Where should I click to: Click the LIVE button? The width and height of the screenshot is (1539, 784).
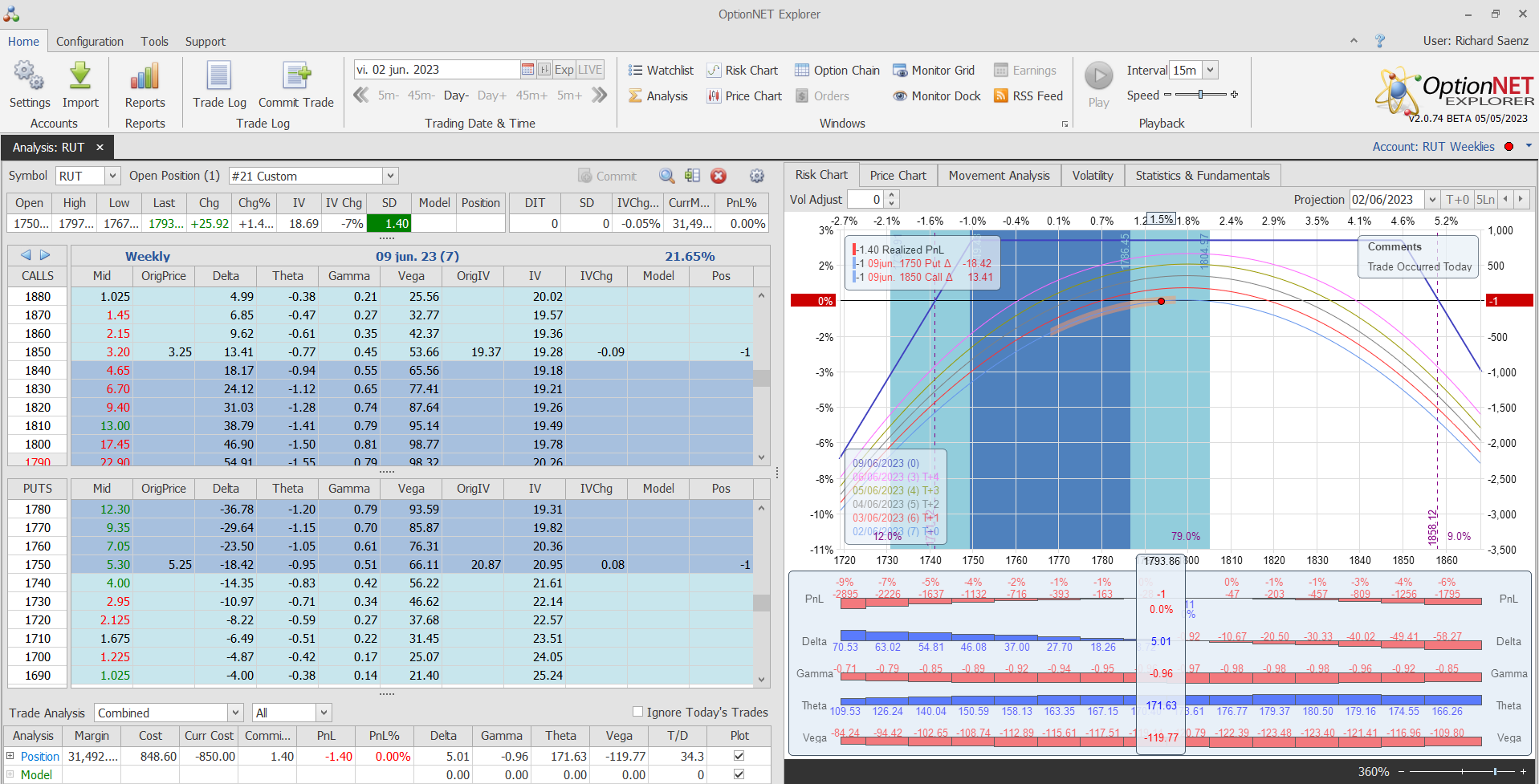point(590,70)
